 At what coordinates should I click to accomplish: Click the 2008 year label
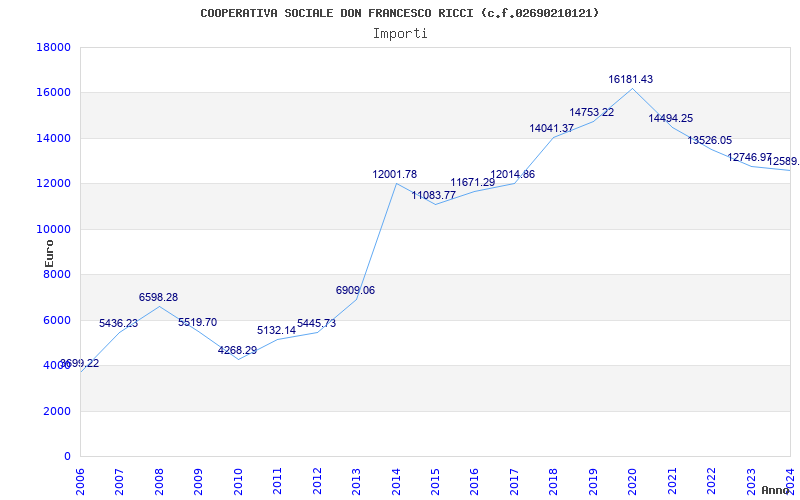coord(159,482)
